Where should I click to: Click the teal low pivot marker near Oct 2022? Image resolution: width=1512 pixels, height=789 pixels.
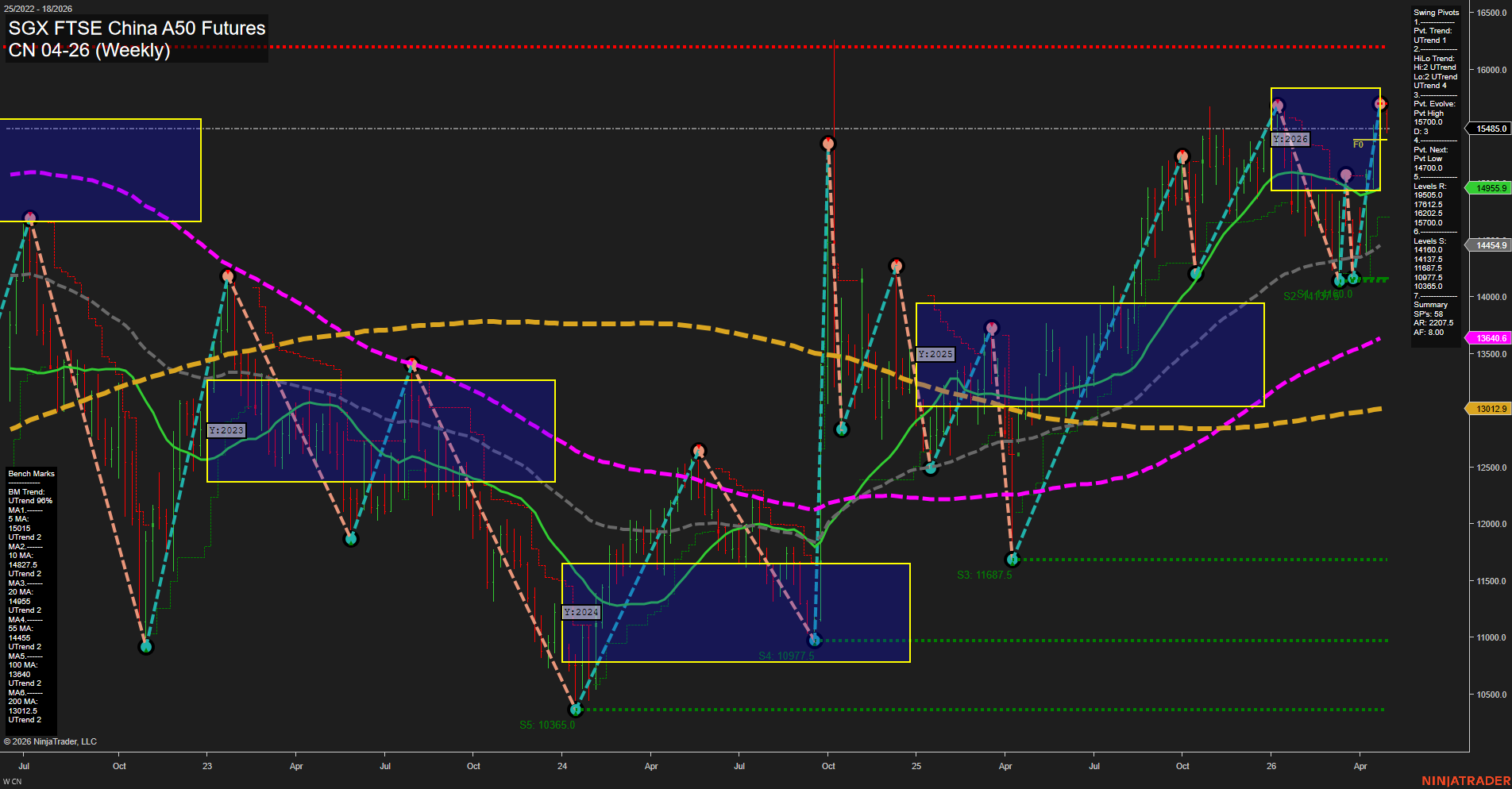146,646
